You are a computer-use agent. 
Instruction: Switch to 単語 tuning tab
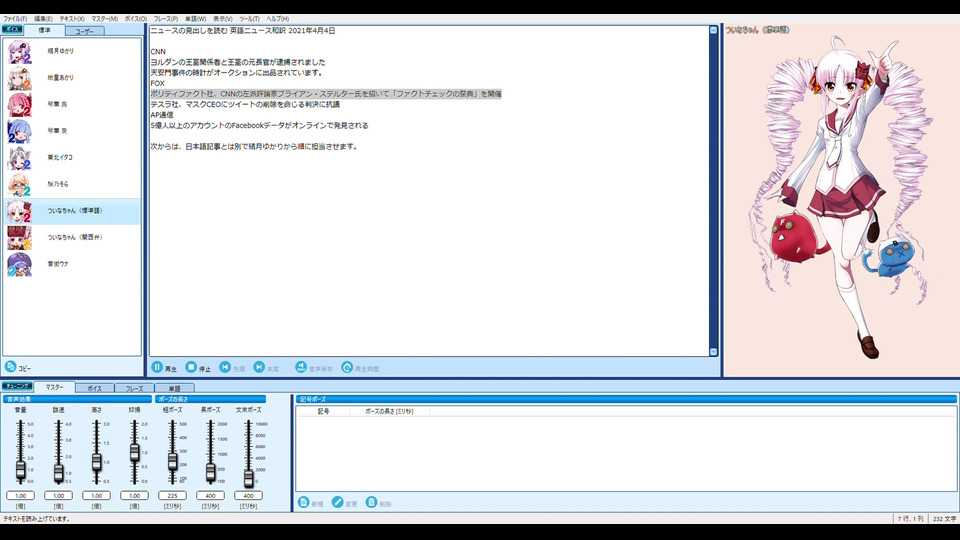click(x=174, y=388)
